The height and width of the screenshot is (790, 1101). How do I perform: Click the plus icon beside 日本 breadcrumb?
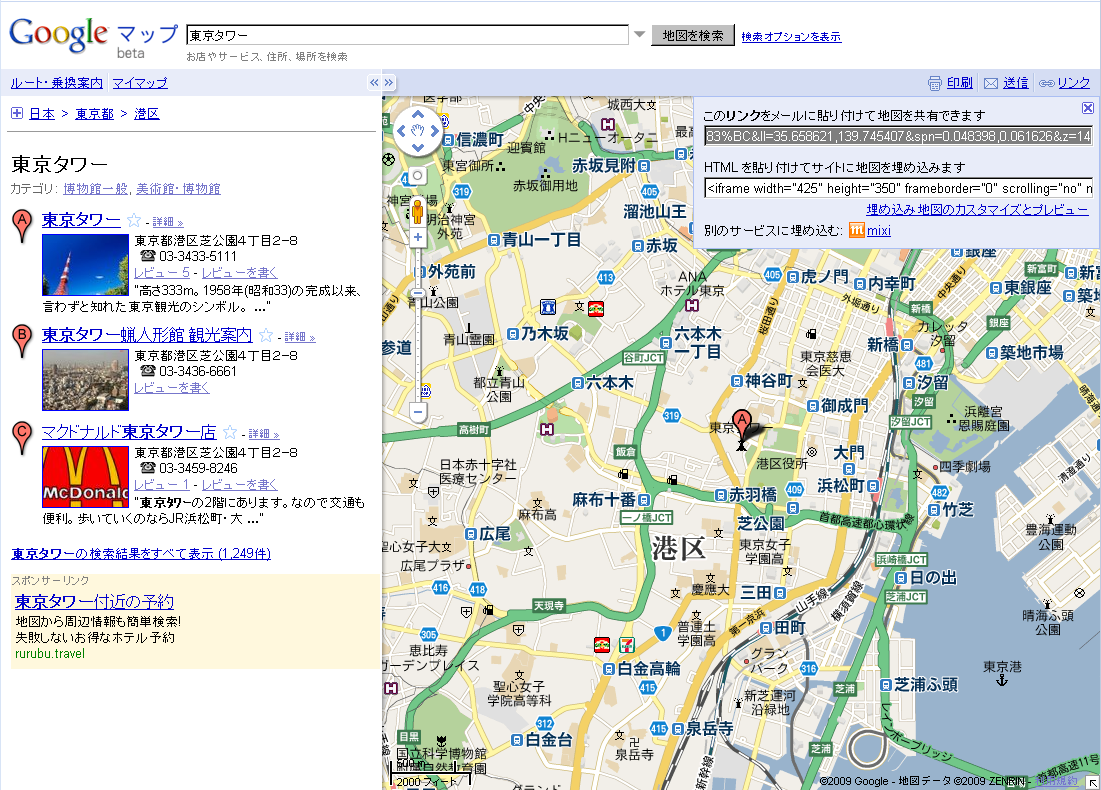pyautogui.click(x=17, y=113)
